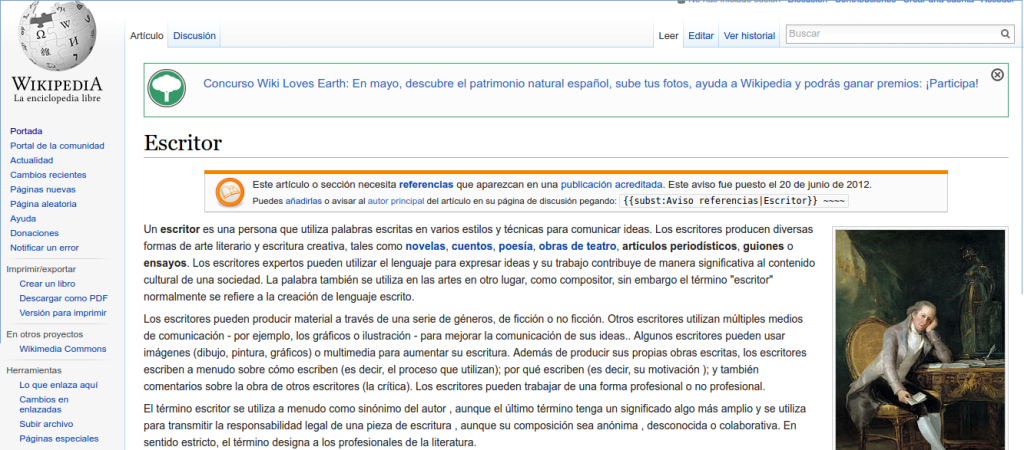Open Páginas especiales
Viewport: 1024px width, 450px height.
[x=59, y=439]
